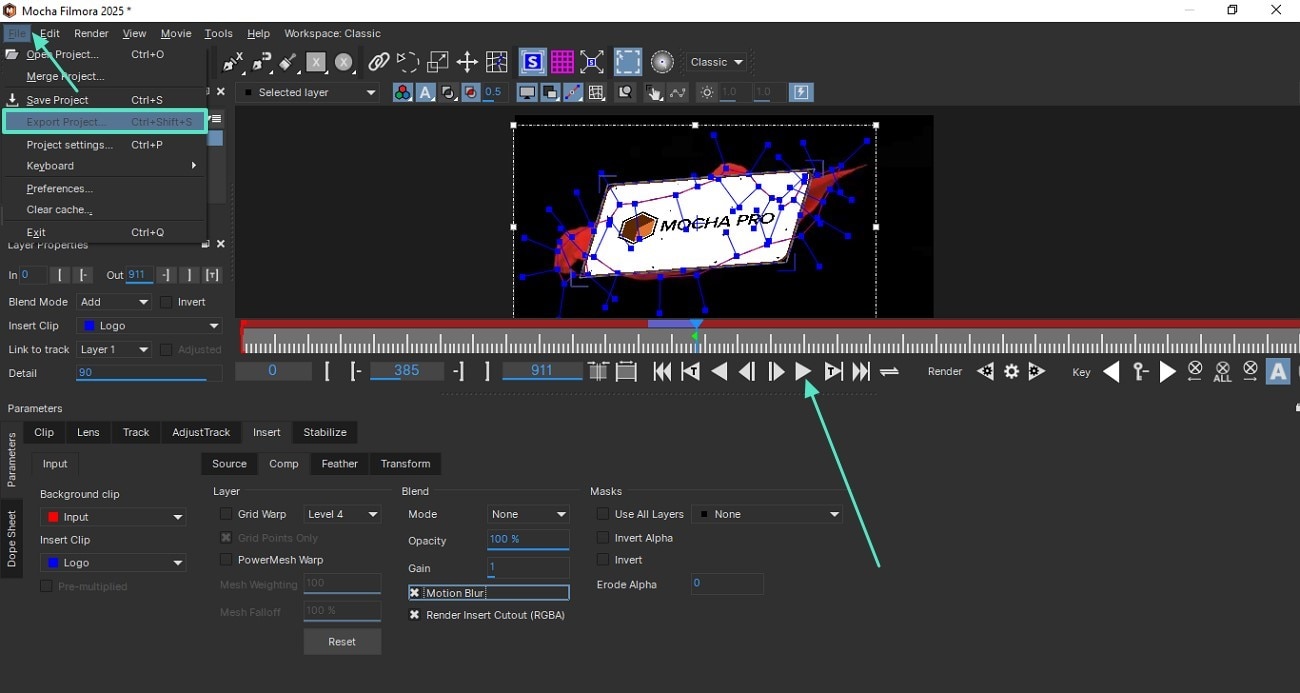Screen dimensions: 1300x693
Task: Click the Zoom Window magnifier icon
Action: click(625, 92)
